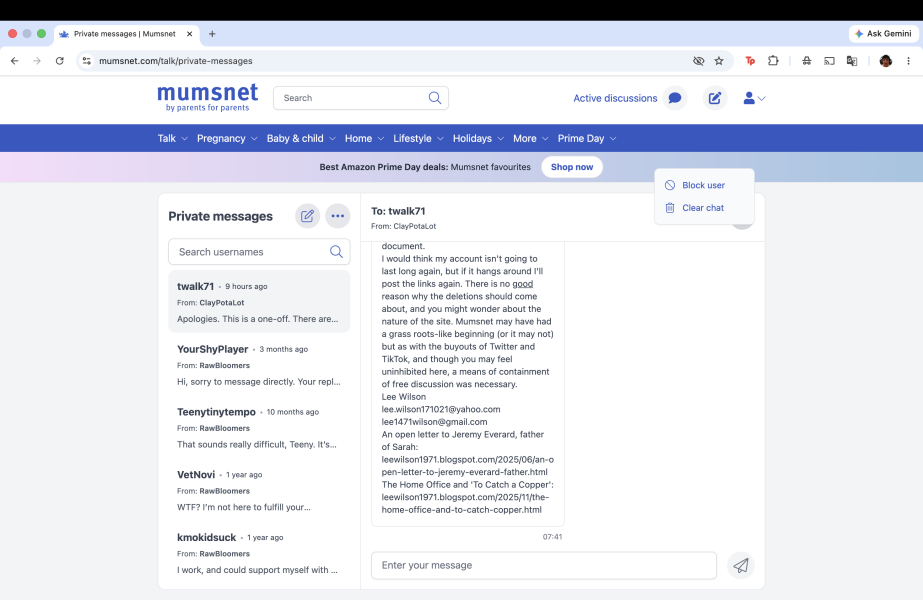Open the Chrome profile avatar
The width and height of the screenshot is (923, 600).
coord(885,61)
